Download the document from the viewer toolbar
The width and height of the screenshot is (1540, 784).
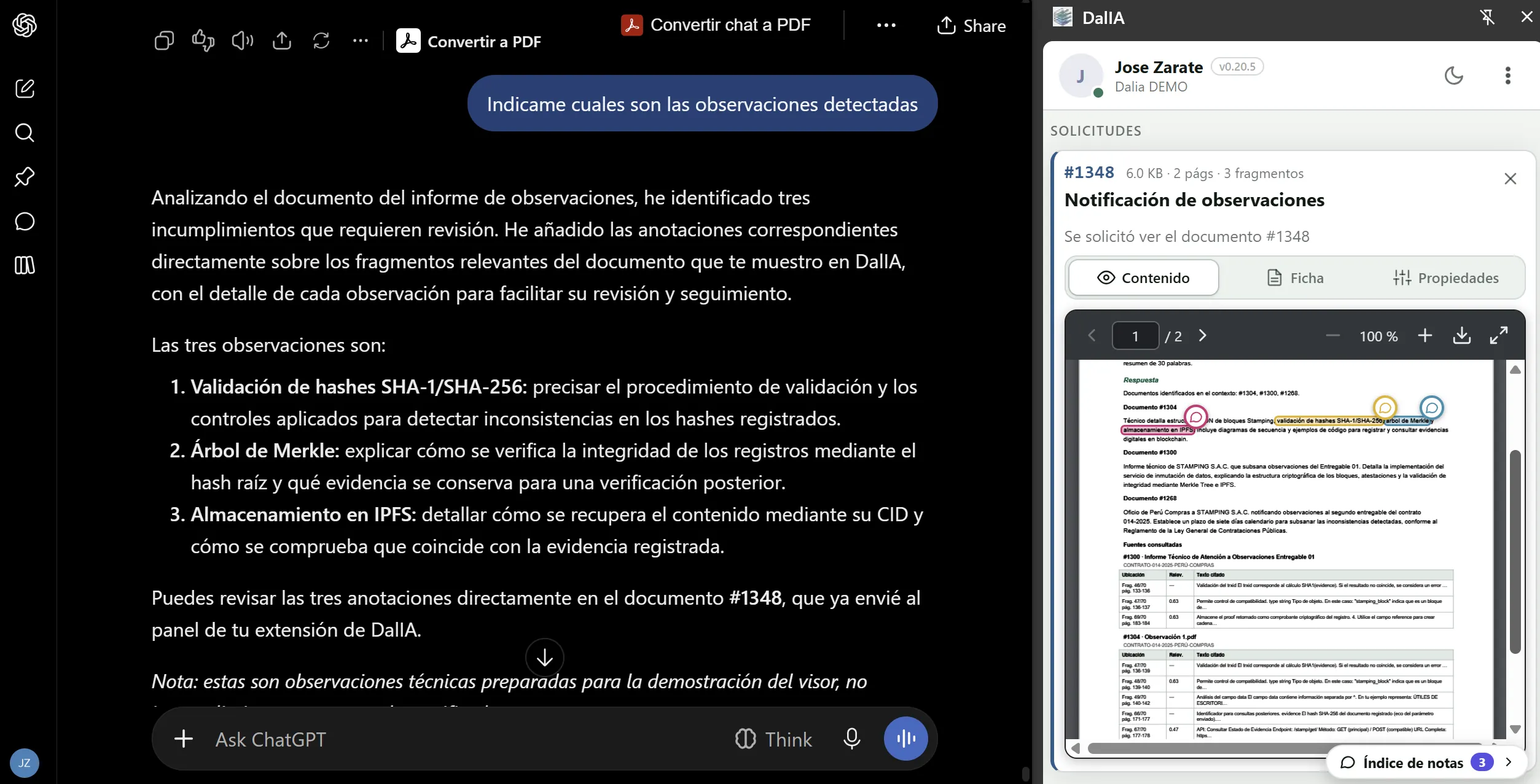coord(1462,336)
